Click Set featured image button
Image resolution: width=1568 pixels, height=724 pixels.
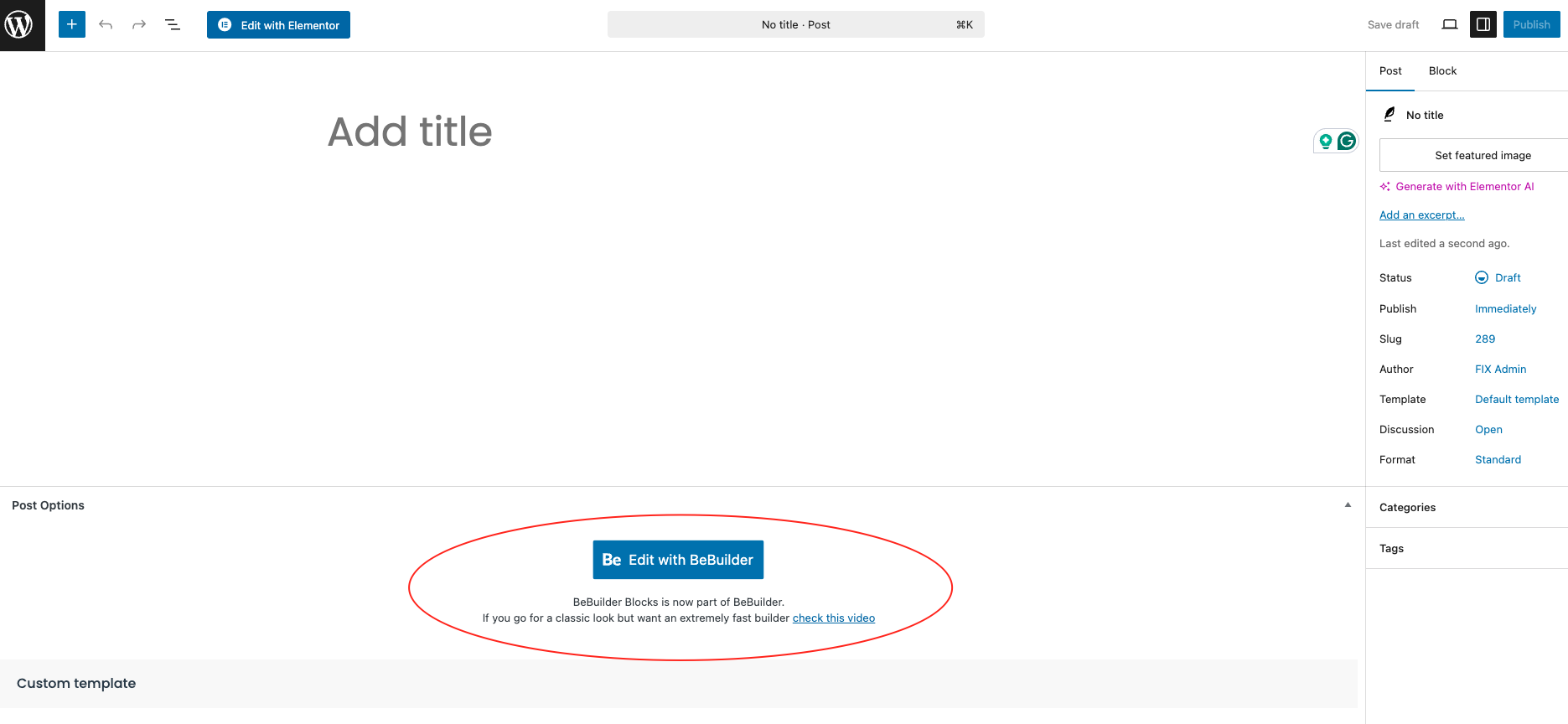[1482, 156]
